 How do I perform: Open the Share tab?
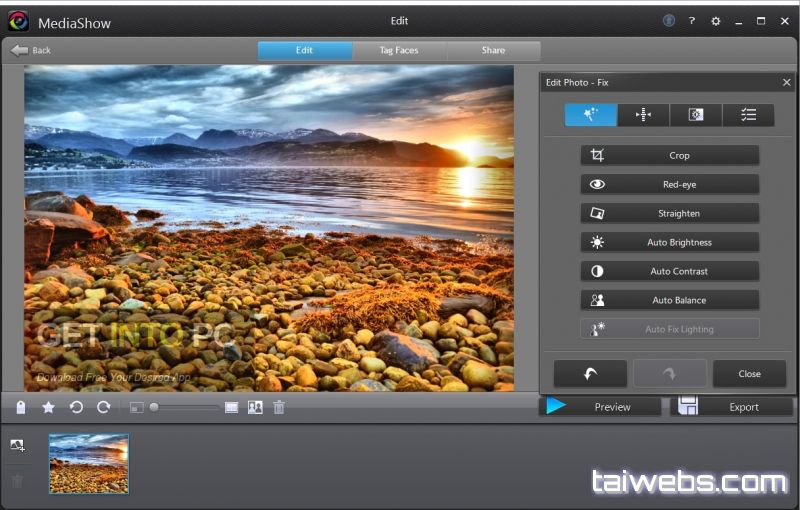coord(493,50)
